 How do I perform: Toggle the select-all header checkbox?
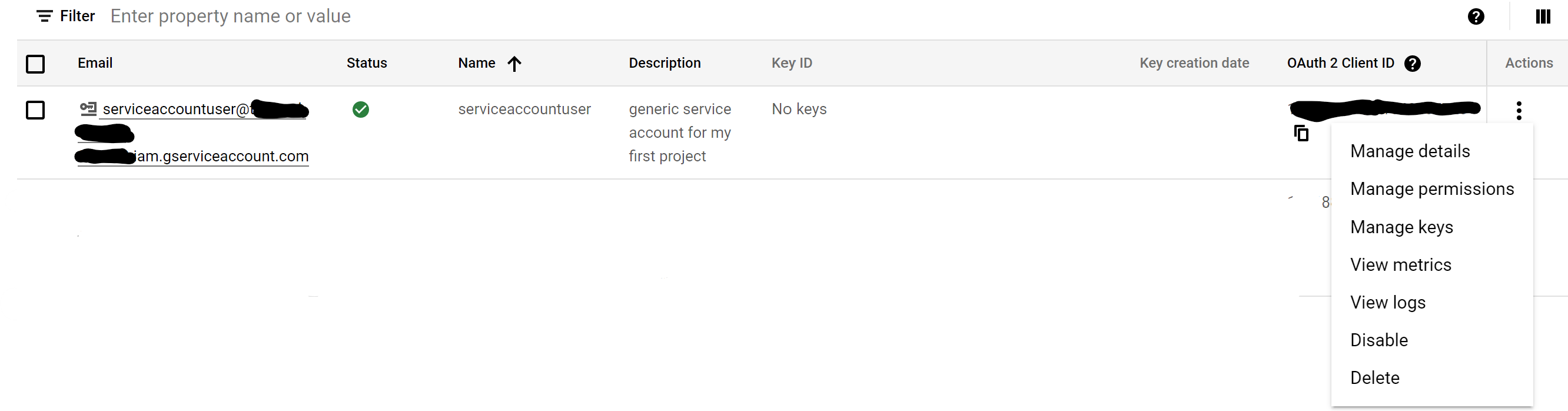click(35, 64)
